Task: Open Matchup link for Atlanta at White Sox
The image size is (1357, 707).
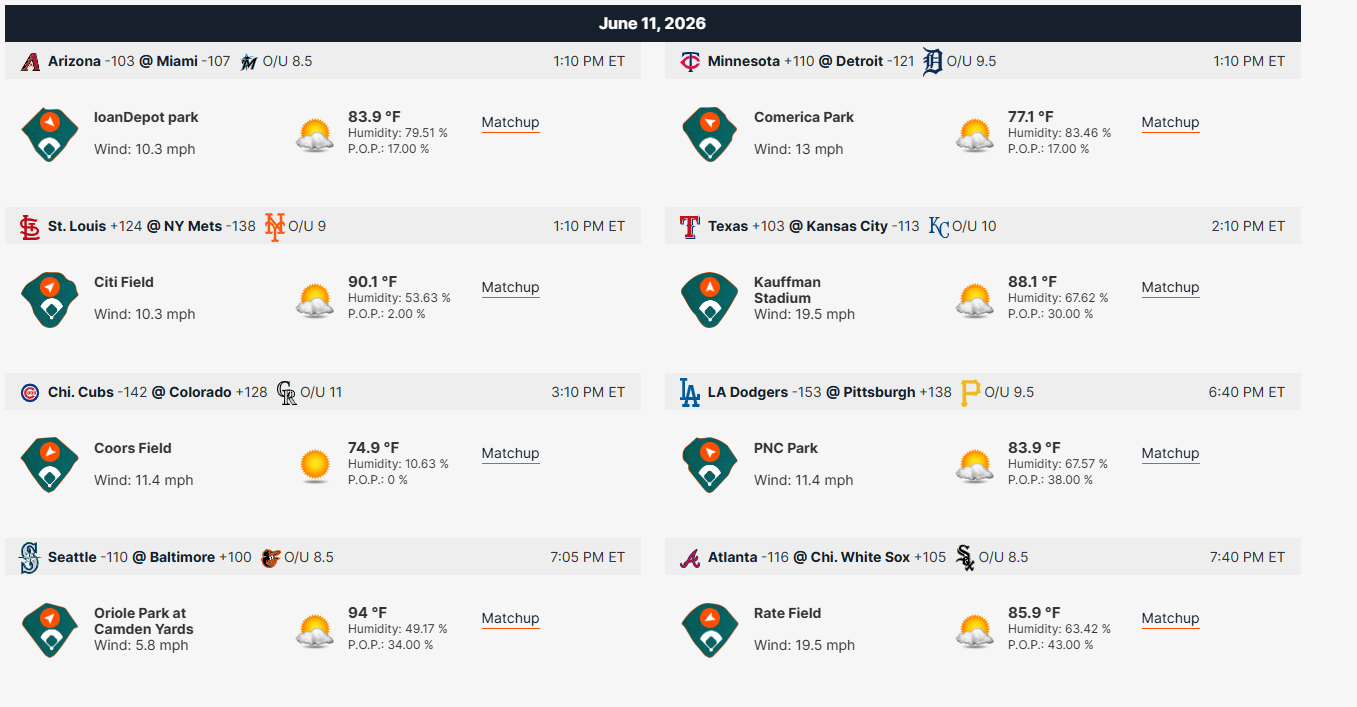Action: point(1170,619)
